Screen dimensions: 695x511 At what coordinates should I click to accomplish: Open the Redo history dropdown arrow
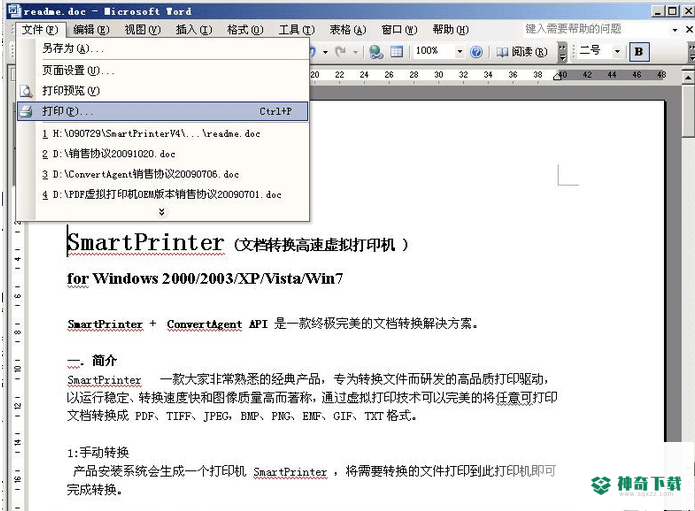355,52
